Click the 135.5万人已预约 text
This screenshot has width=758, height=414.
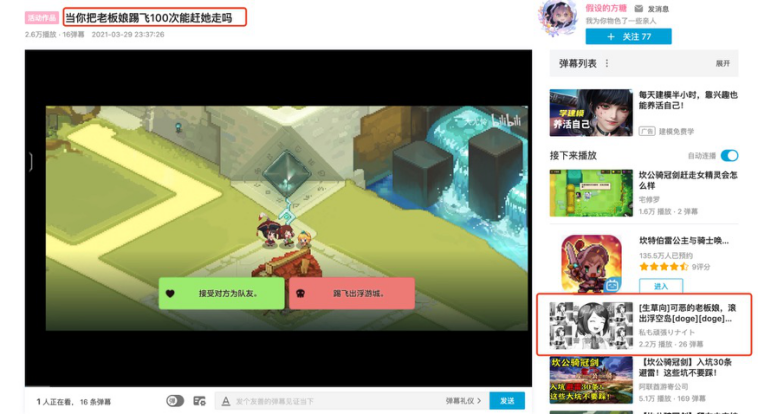pos(666,255)
